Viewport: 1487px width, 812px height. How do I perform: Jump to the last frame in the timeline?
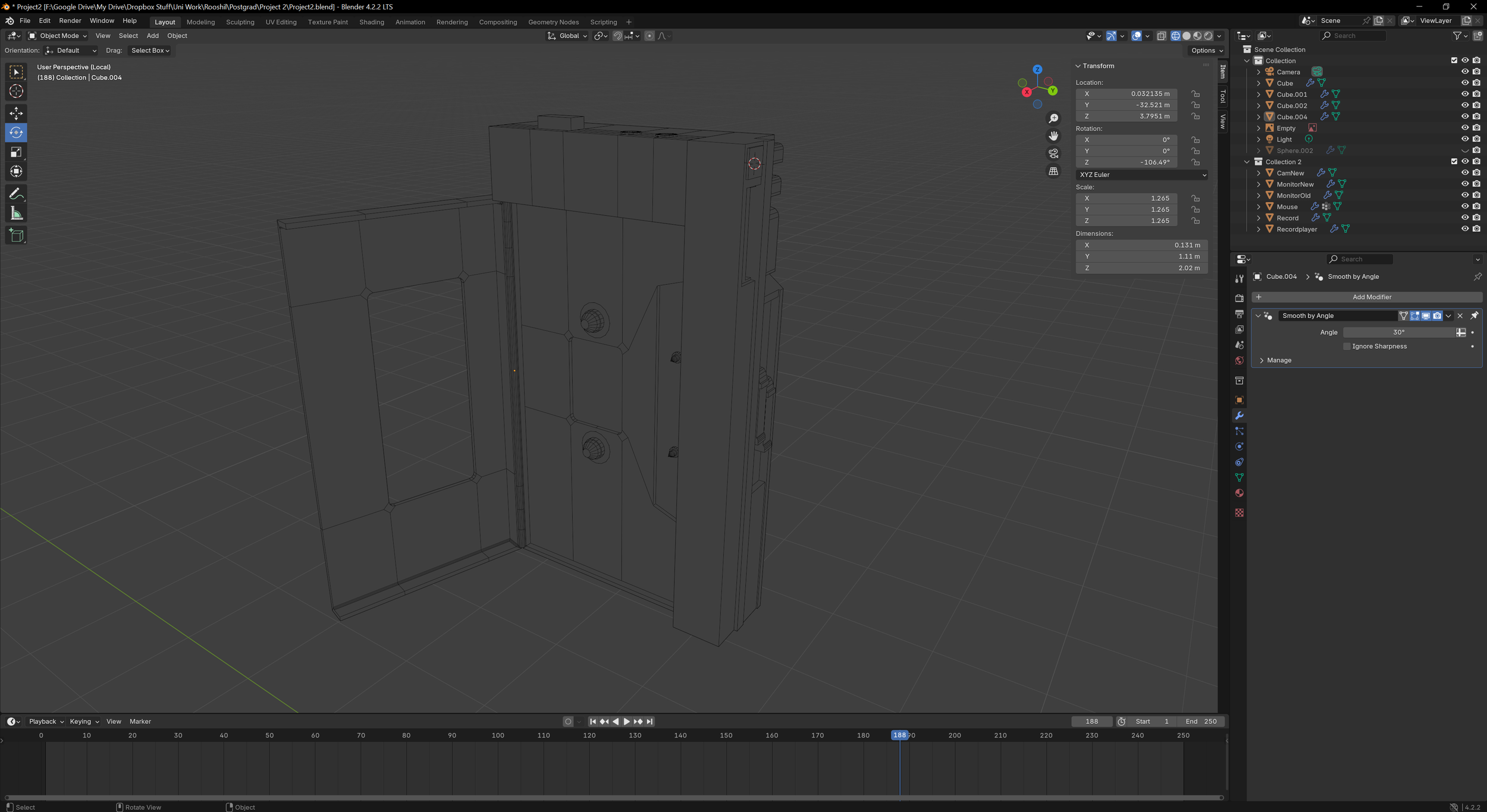pyautogui.click(x=649, y=721)
